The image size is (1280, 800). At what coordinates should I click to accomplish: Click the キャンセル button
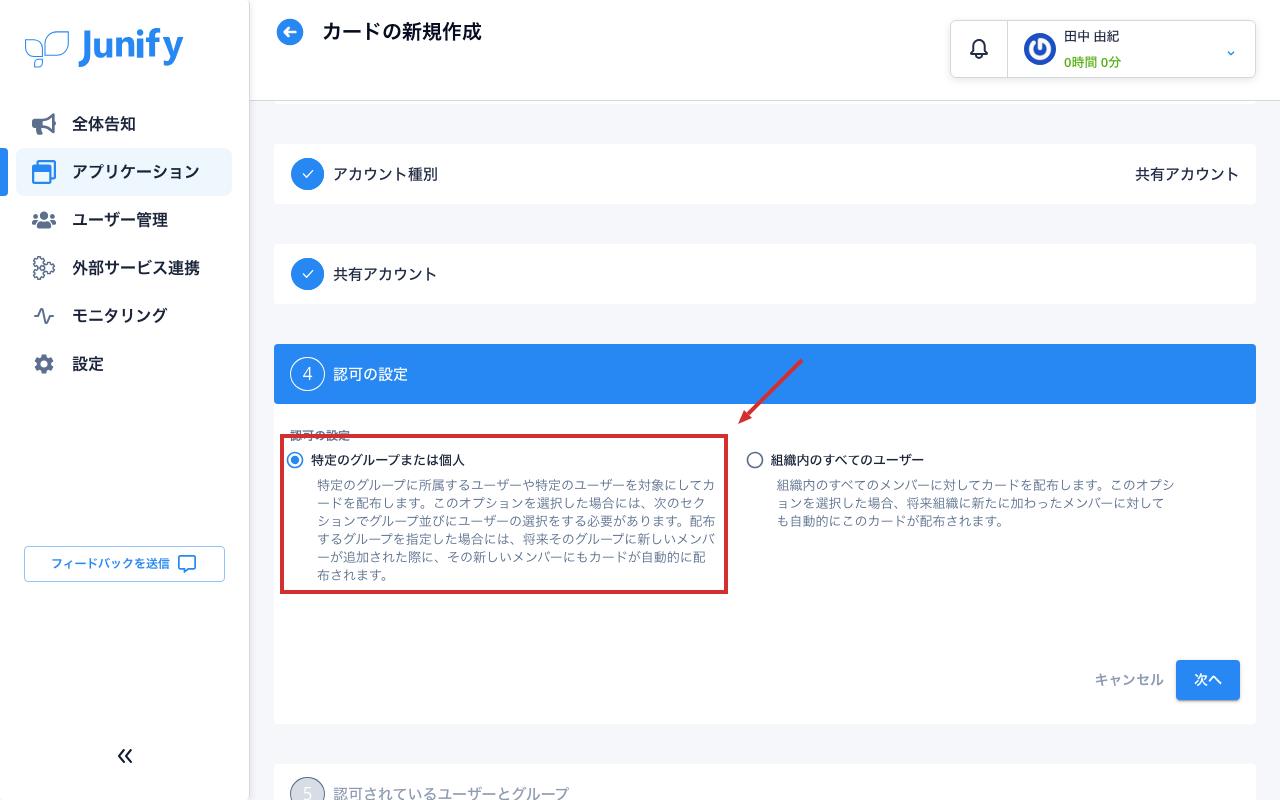coord(1129,680)
